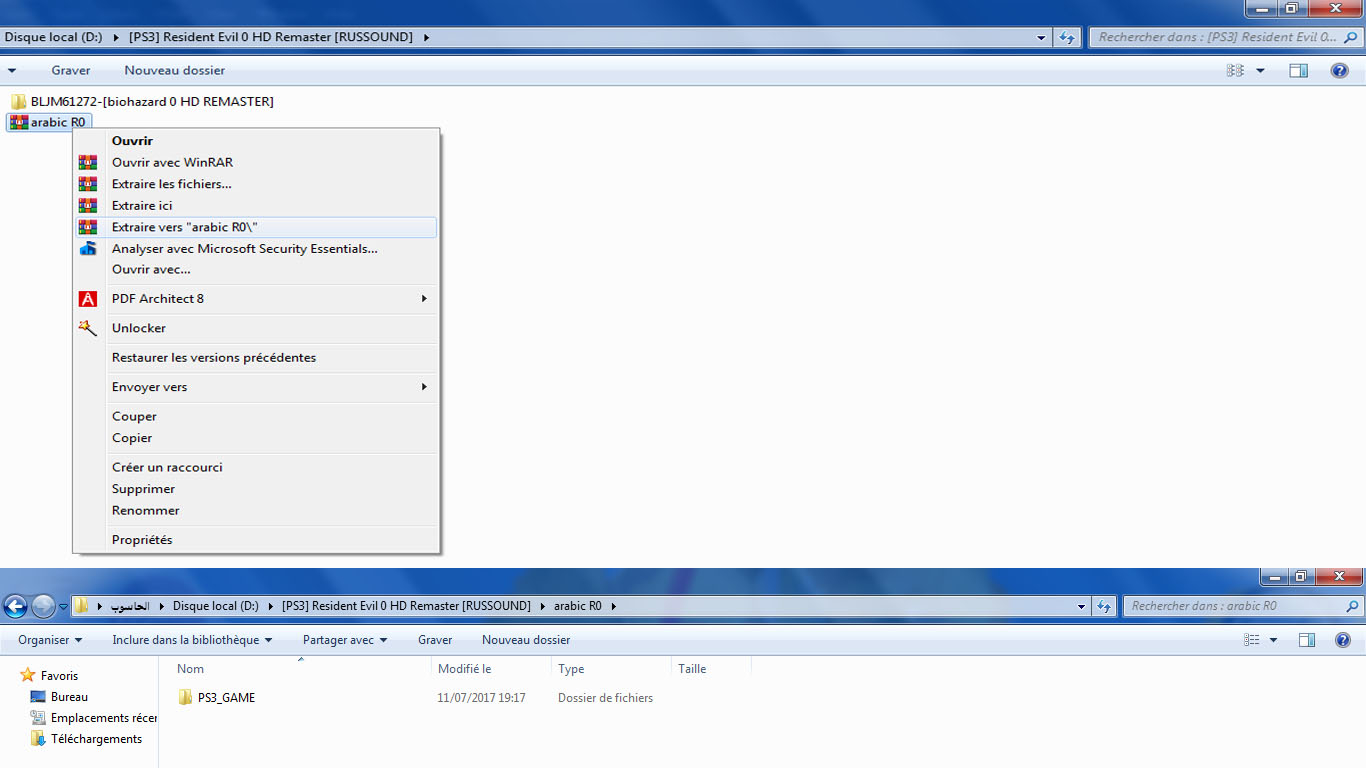Toggle the preview pane icon in lower window
Screen dimensions: 1366x768
tap(1306, 640)
